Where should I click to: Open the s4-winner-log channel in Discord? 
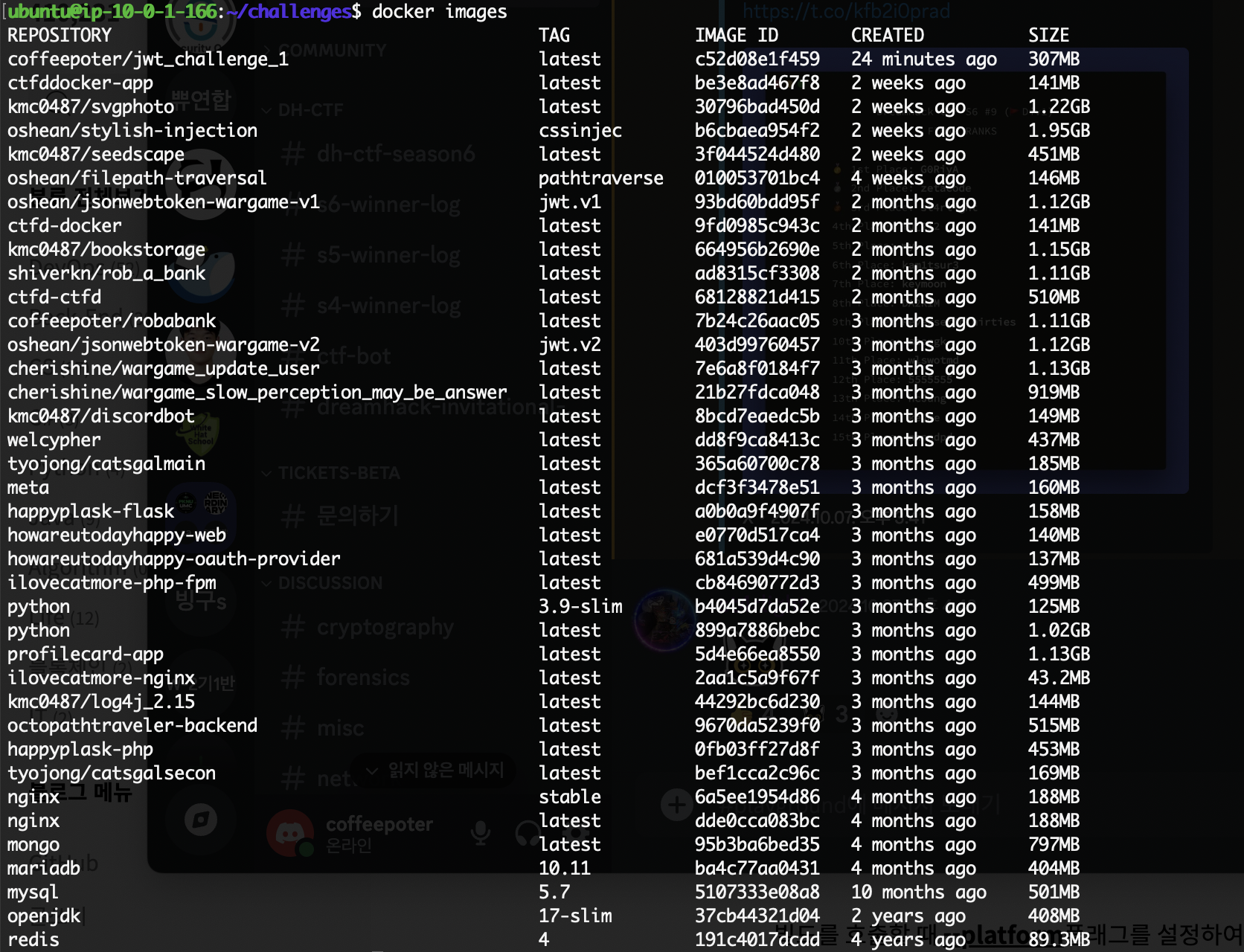(372, 306)
